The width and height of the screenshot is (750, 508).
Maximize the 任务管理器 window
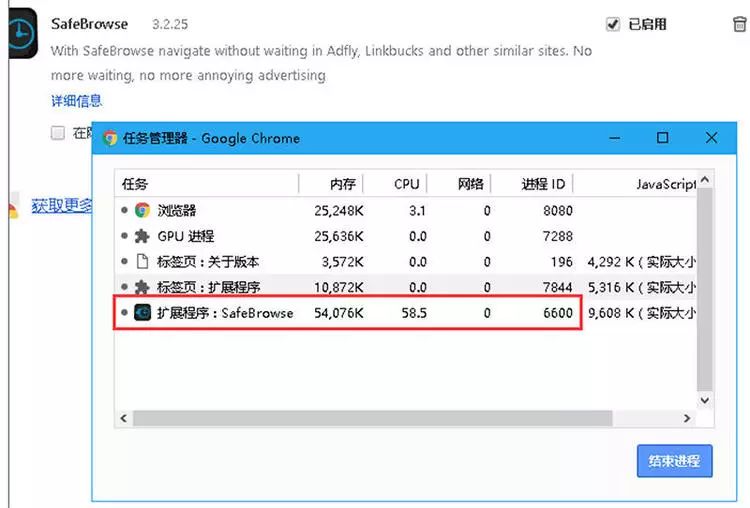[x=662, y=138]
